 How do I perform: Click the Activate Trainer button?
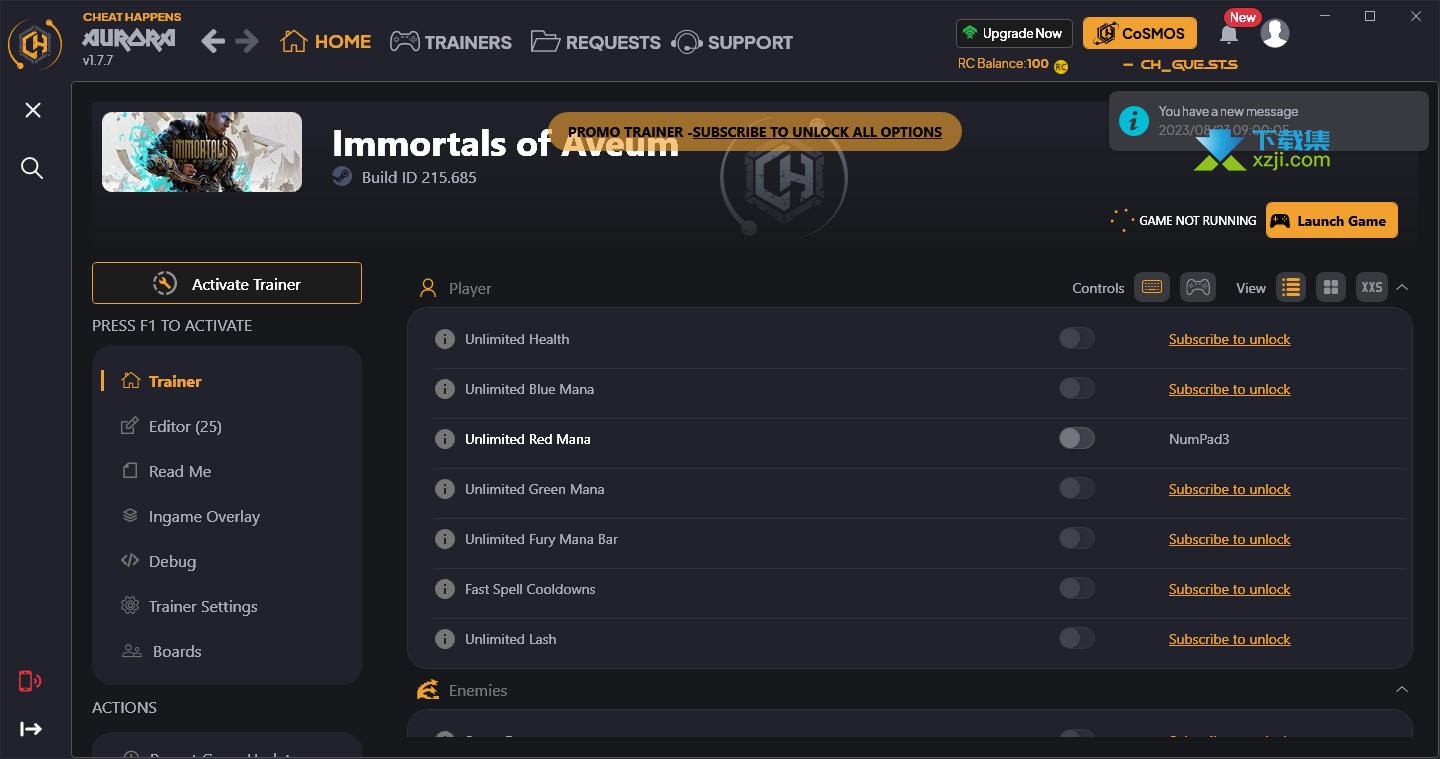pos(227,283)
